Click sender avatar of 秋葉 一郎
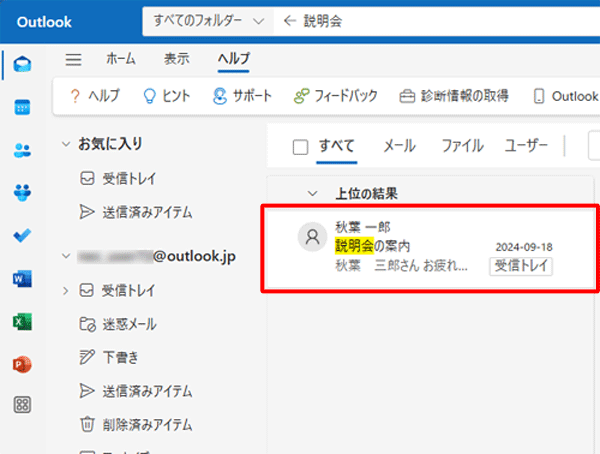The image size is (600, 454). pyautogui.click(x=312, y=237)
